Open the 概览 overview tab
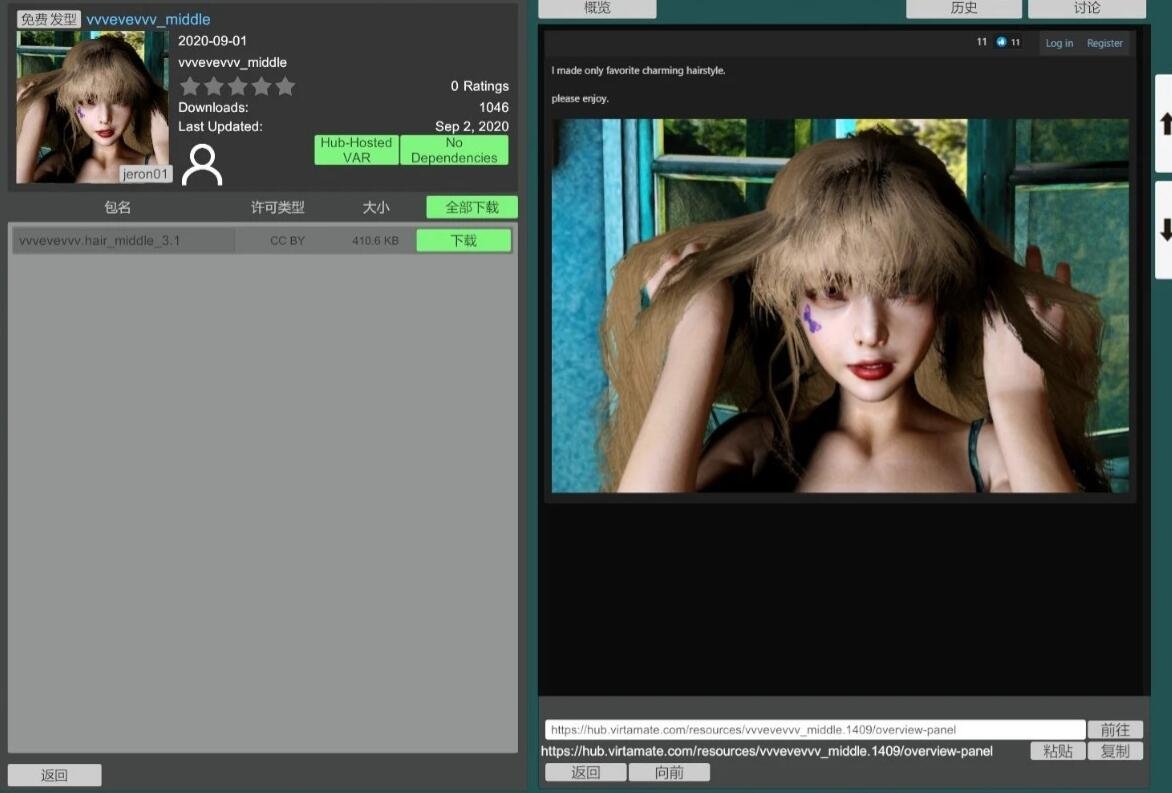 coord(597,8)
